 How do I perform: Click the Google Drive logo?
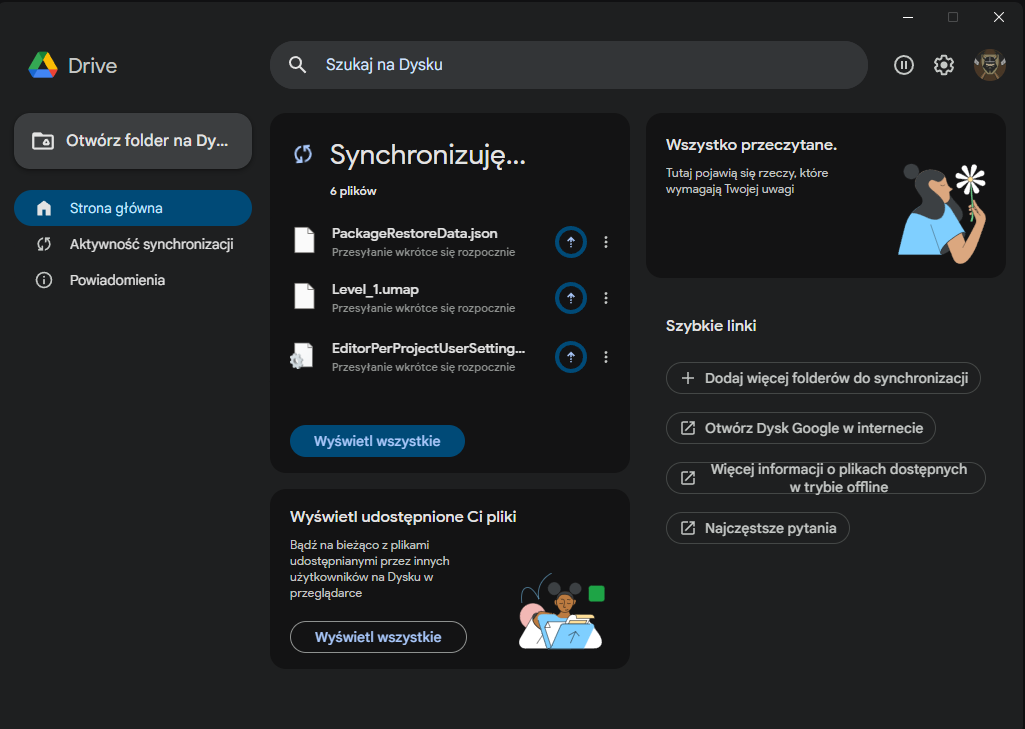pyautogui.click(x=43, y=66)
